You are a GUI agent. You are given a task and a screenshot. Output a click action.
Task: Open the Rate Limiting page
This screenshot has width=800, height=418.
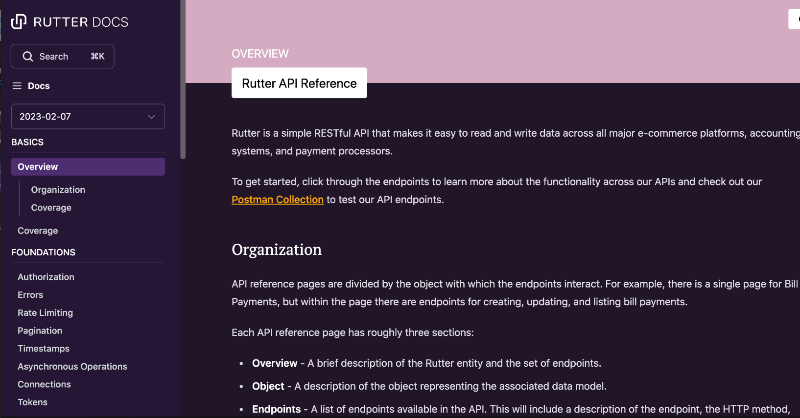point(45,313)
